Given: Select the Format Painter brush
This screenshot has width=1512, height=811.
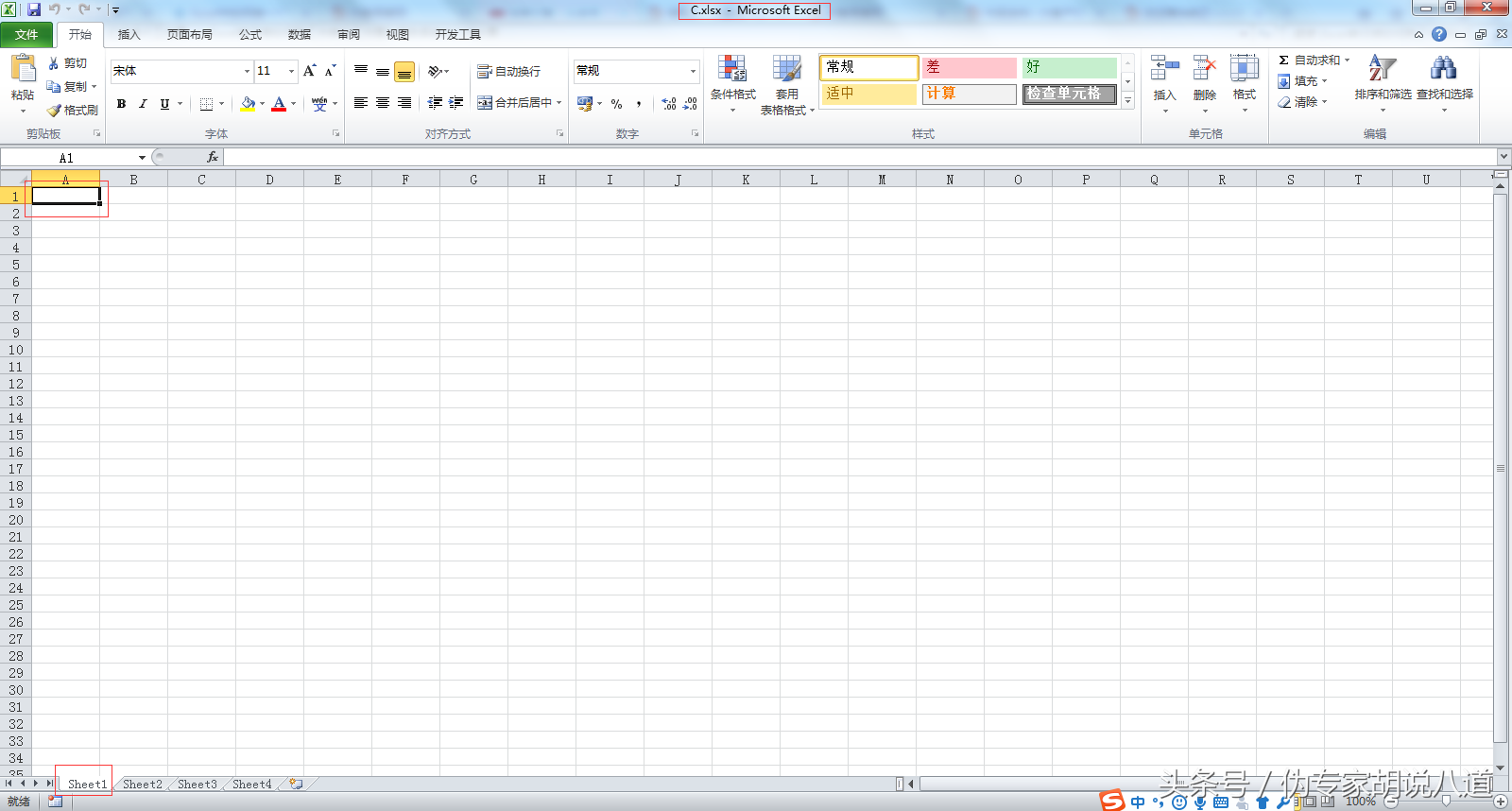Looking at the screenshot, I should tap(54, 111).
